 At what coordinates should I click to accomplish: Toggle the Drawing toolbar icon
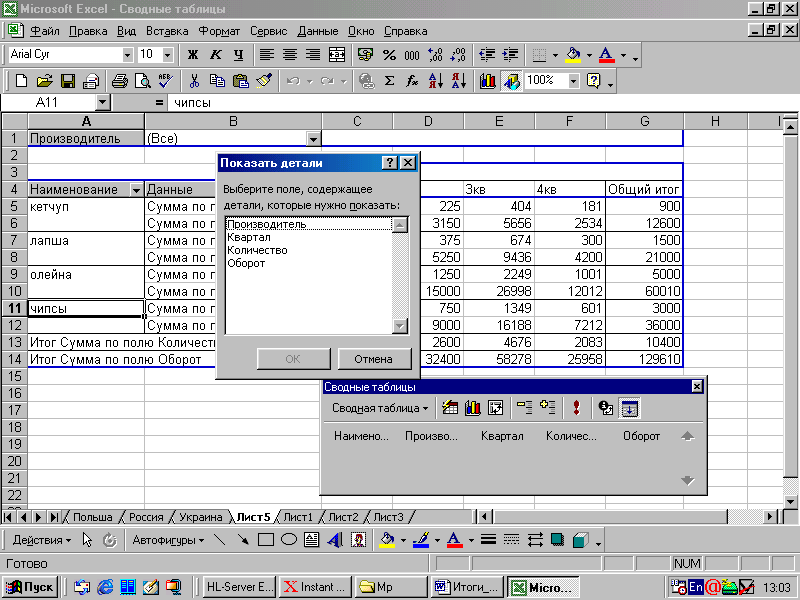(511, 81)
